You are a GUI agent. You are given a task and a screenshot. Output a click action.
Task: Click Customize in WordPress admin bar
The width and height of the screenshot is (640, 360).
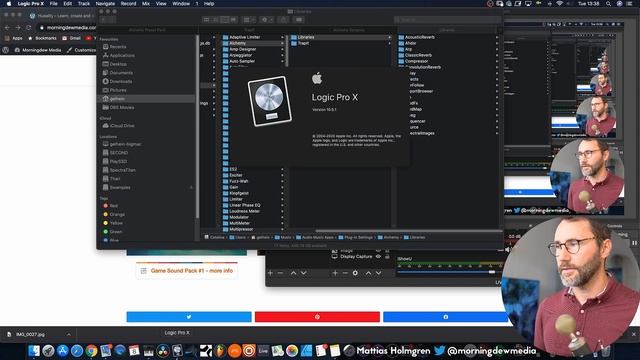coord(81,50)
